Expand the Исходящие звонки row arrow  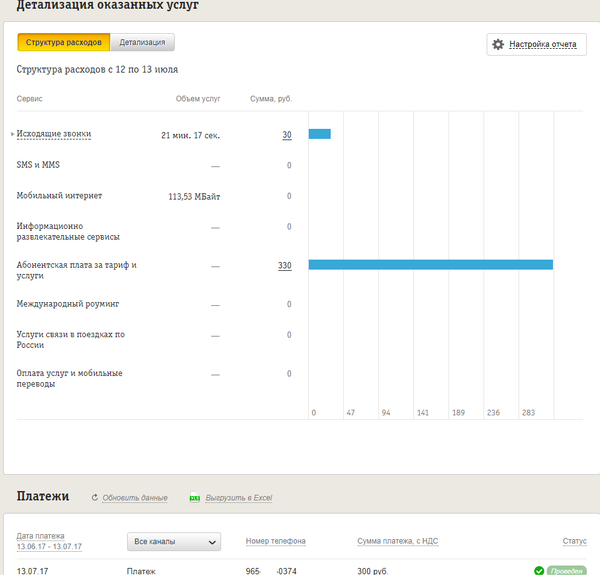12,134
